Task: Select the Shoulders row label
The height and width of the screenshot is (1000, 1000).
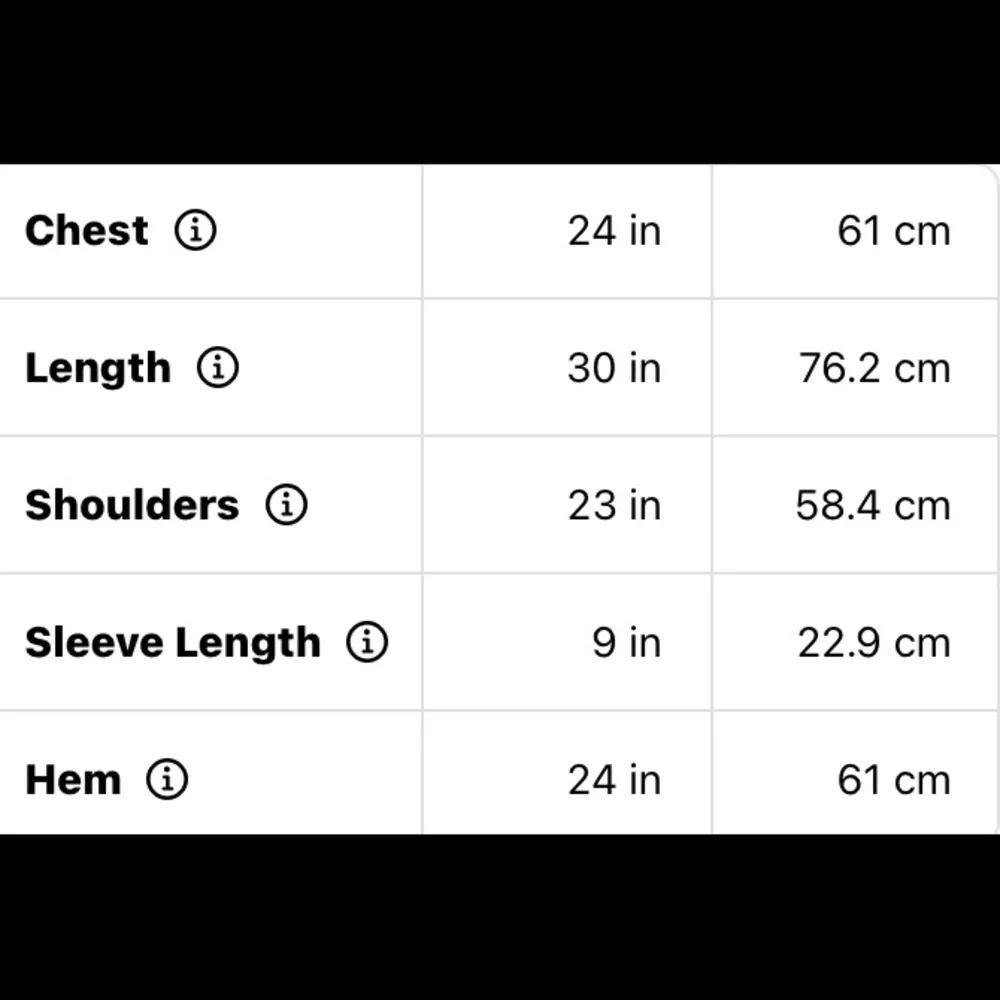Action: coord(132,505)
